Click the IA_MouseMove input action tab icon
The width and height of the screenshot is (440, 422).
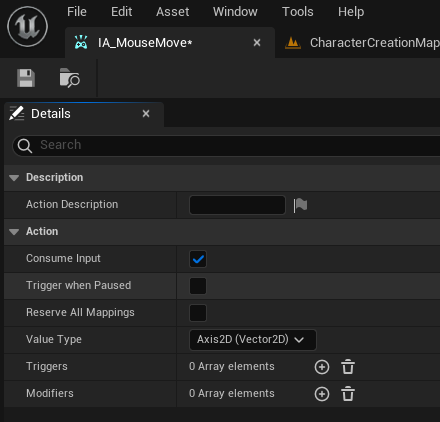(x=81, y=43)
